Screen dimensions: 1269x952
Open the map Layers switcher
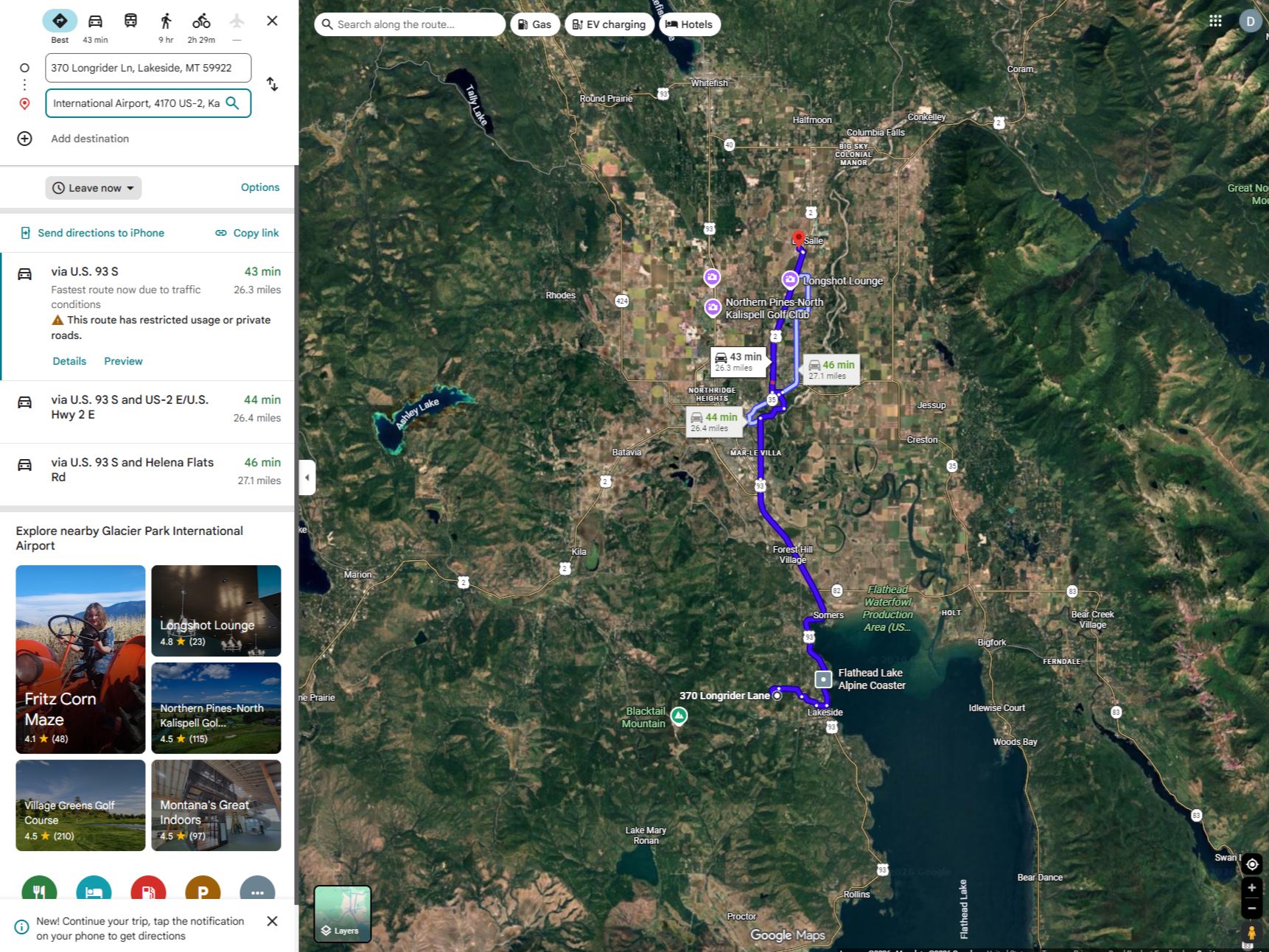coord(343,914)
